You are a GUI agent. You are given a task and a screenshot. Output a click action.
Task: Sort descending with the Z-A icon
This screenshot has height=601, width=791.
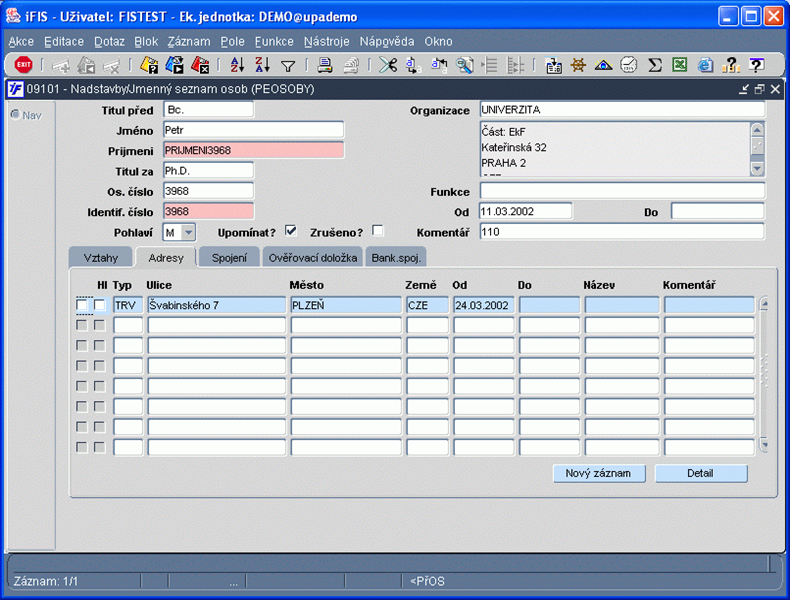262,65
